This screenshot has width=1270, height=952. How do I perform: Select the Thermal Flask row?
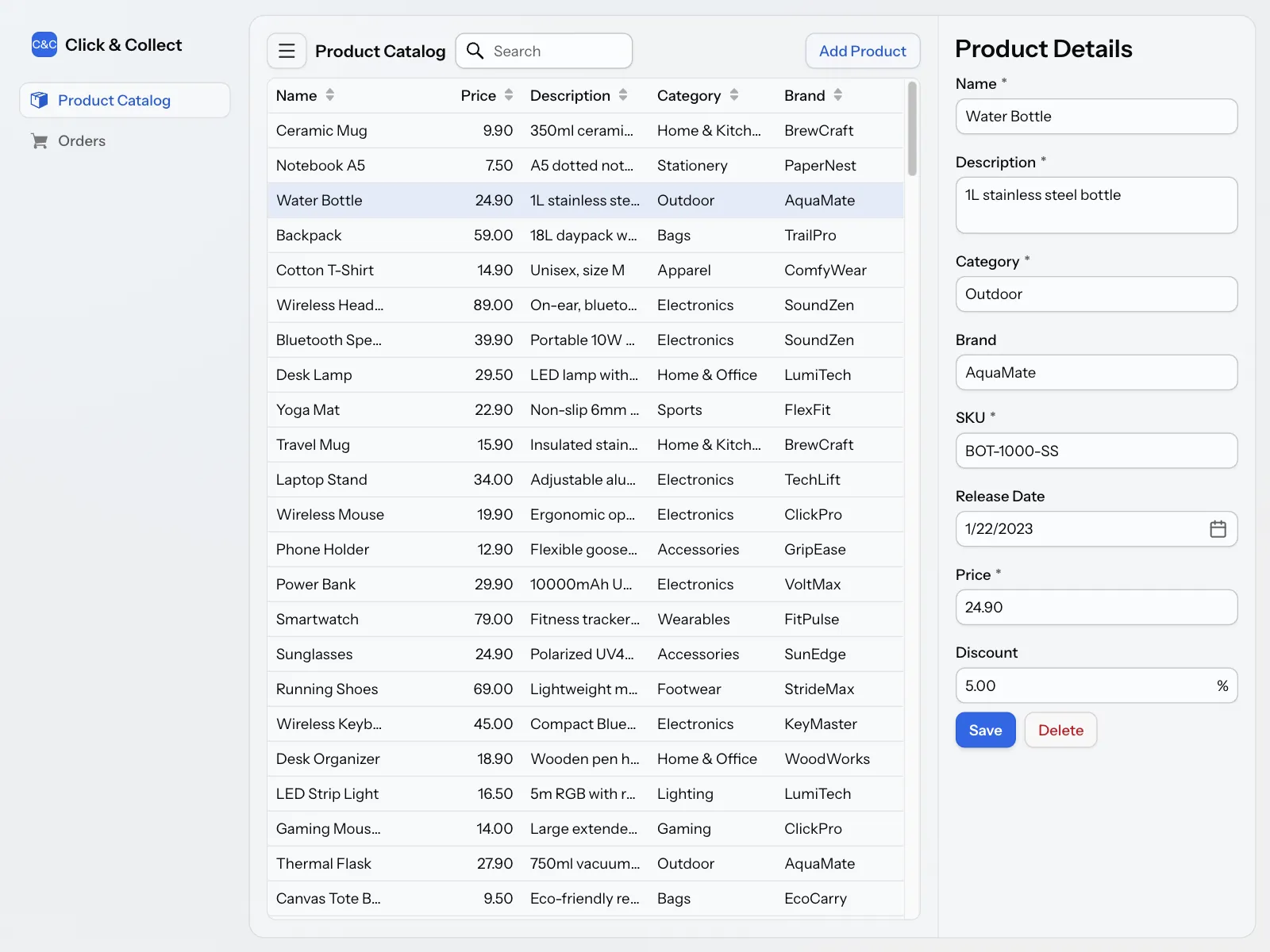(x=586, y=863)
